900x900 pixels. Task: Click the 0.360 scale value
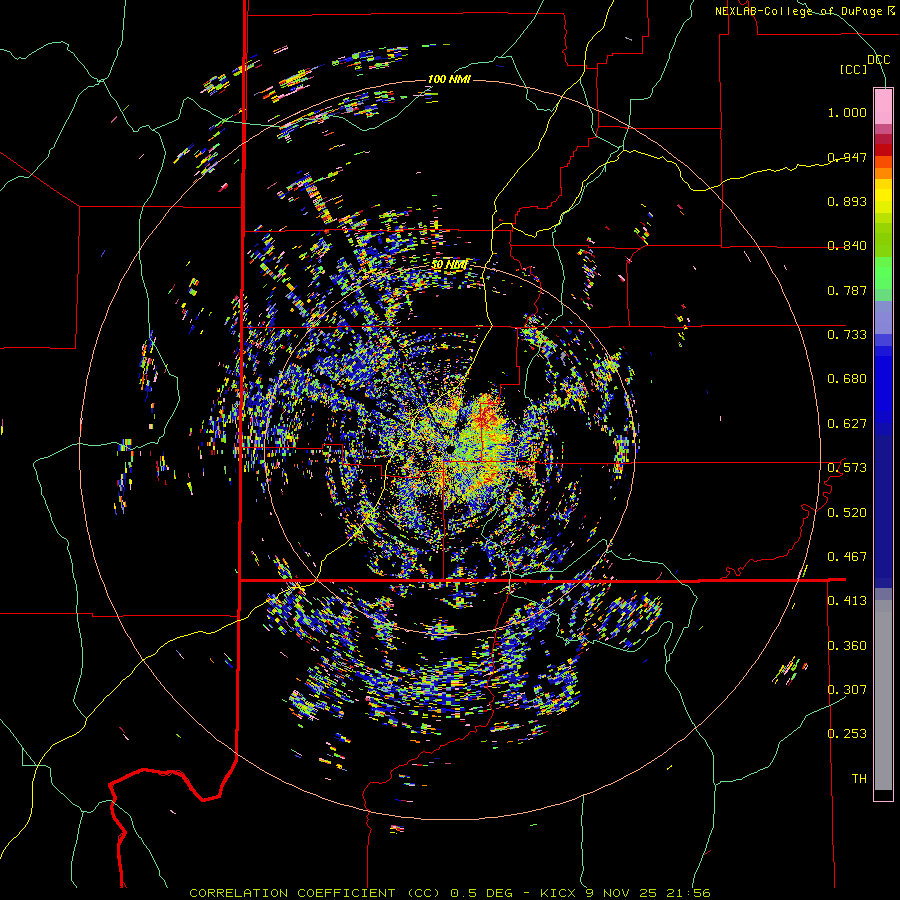pyautogui.click(x=847, y=645)
